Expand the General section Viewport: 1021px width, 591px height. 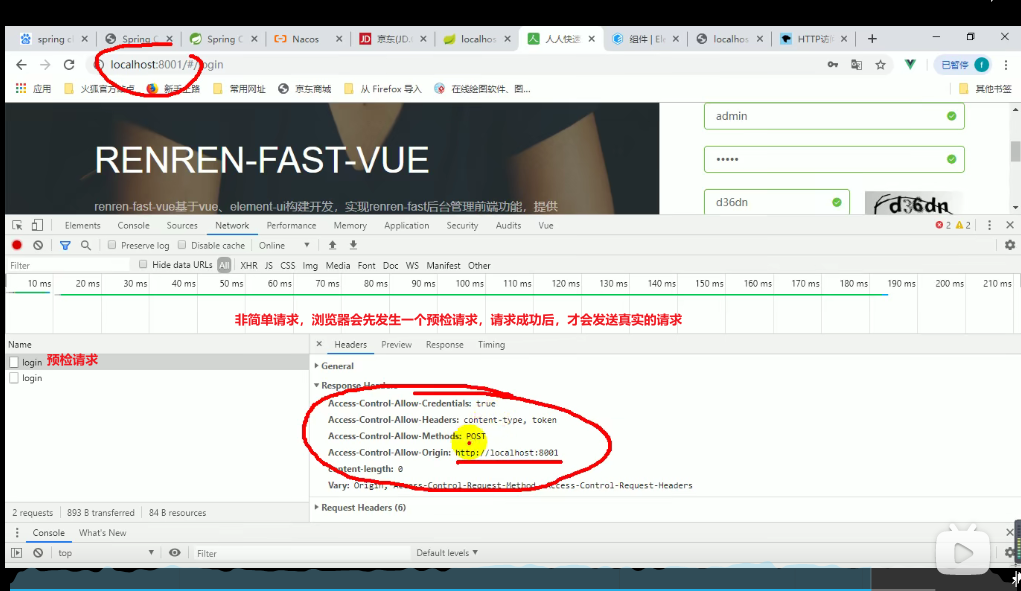tap(334, 366)
